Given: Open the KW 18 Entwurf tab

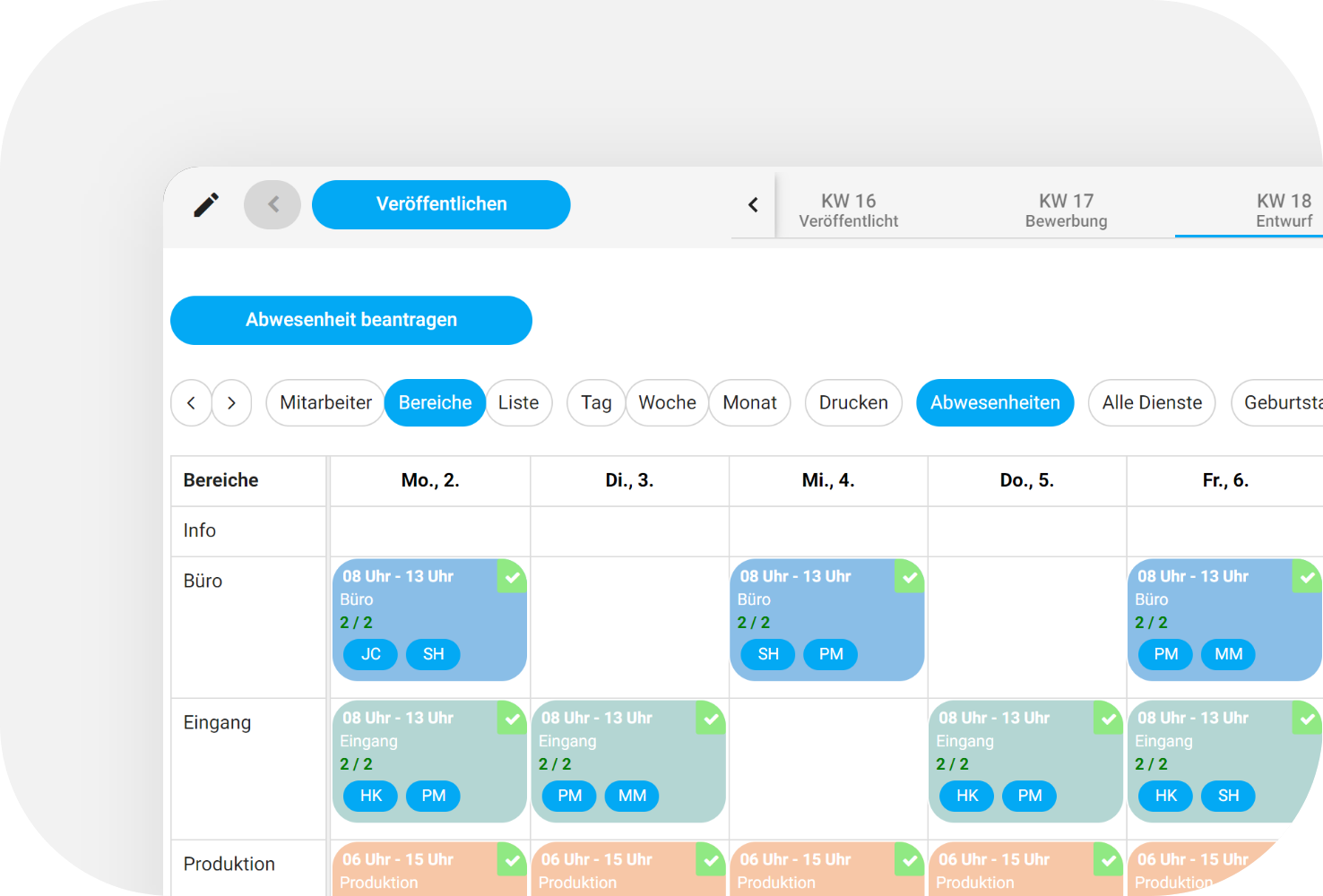Looking at the screenshot, I should [1284, 211].
